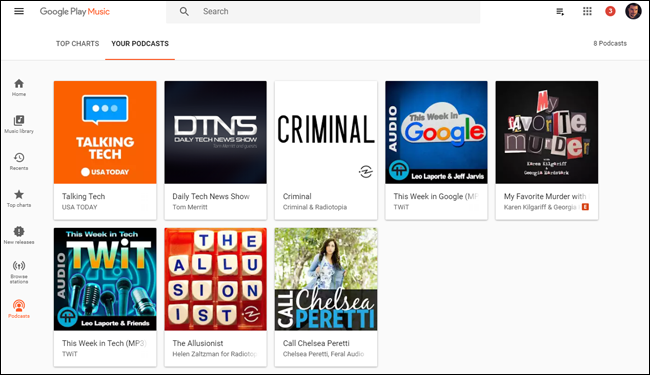
Task: Click Chelsea Peretti, Feral Audio text
Action: point(323,354)
